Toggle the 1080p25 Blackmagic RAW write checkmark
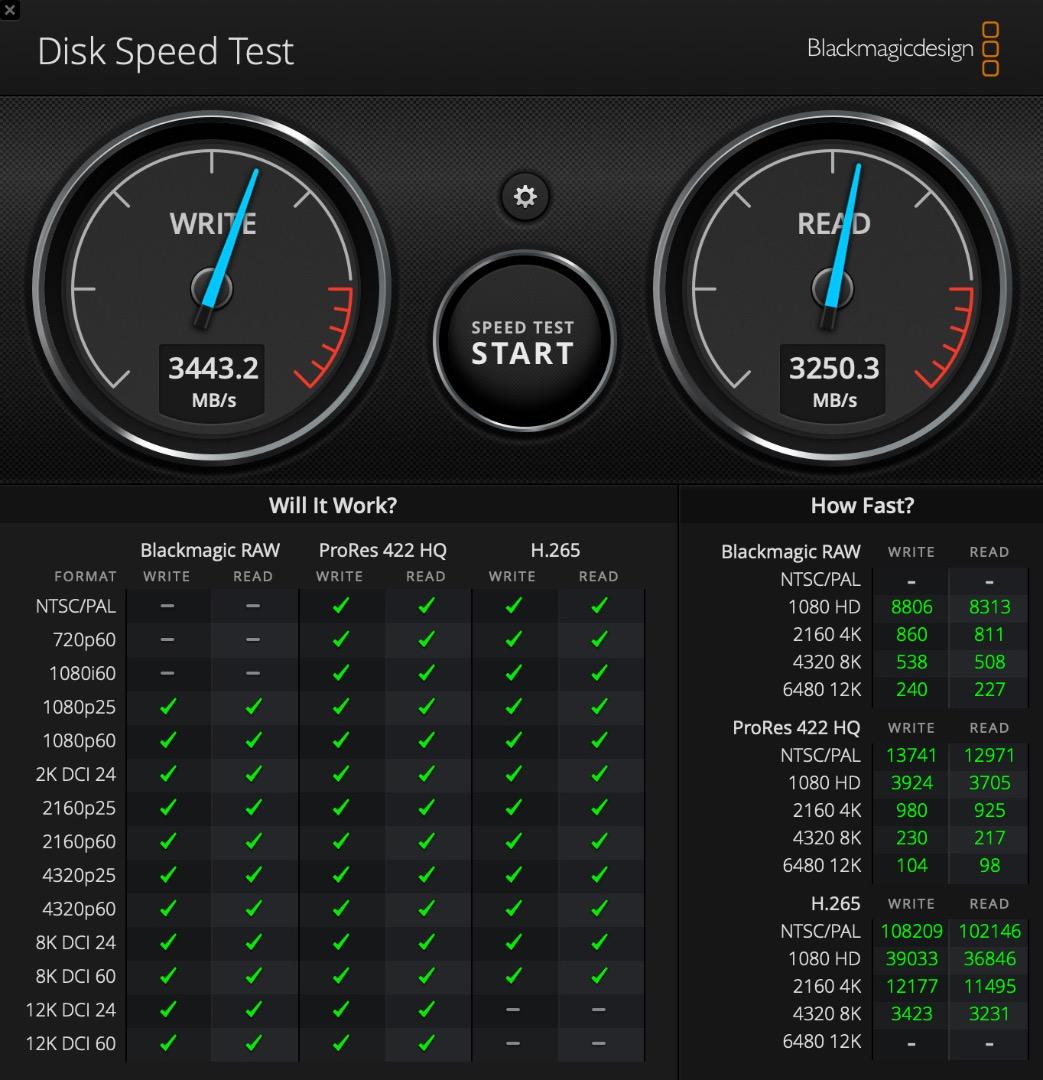 tap(167, 707)
